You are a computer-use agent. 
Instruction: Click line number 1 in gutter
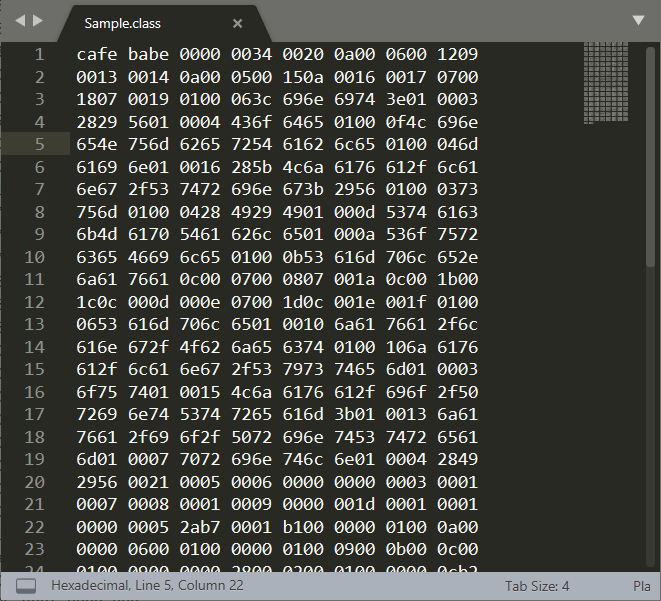coord(39,54)
